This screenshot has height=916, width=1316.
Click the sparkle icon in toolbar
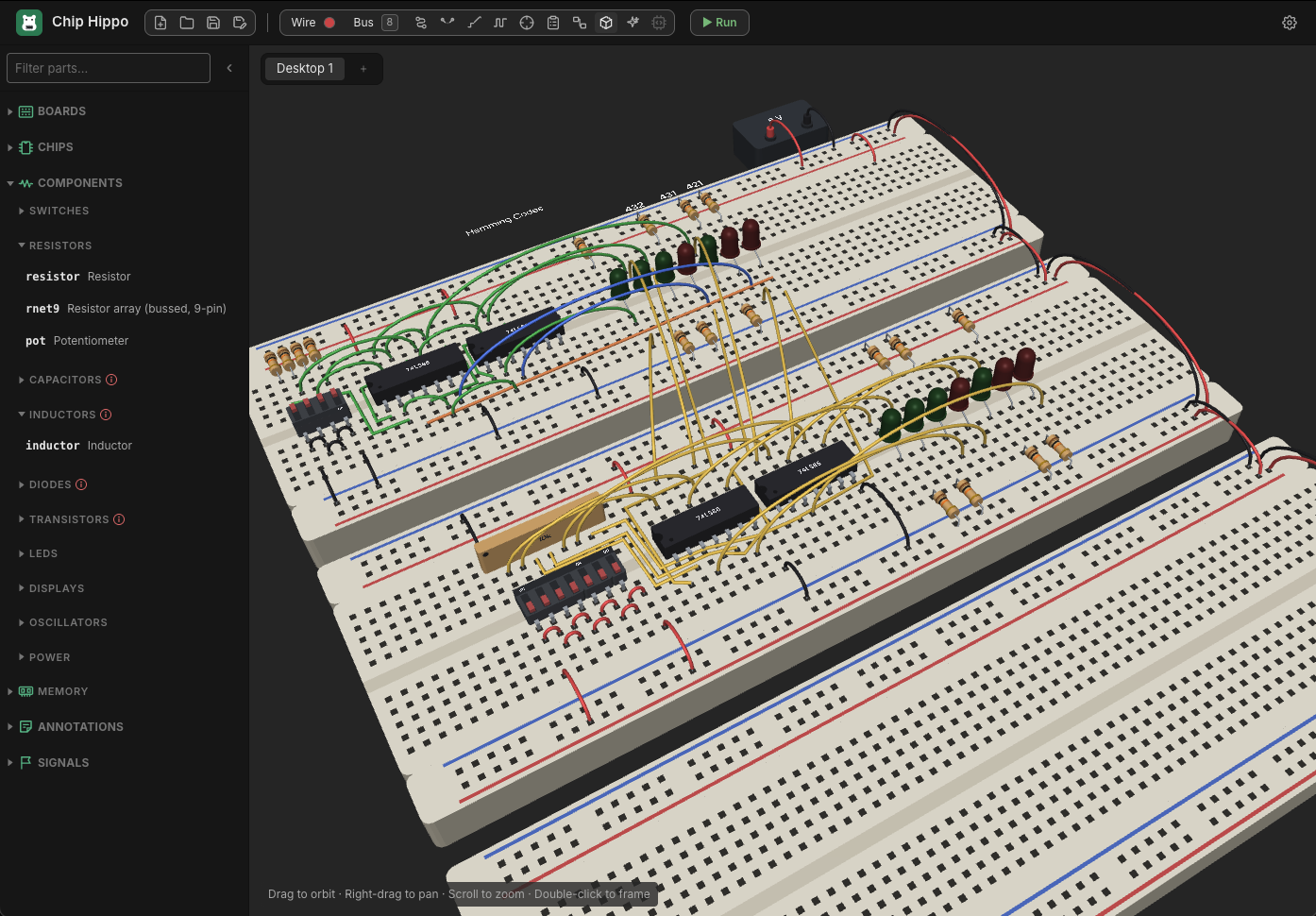pyautogui.click(x=633, y=23)
